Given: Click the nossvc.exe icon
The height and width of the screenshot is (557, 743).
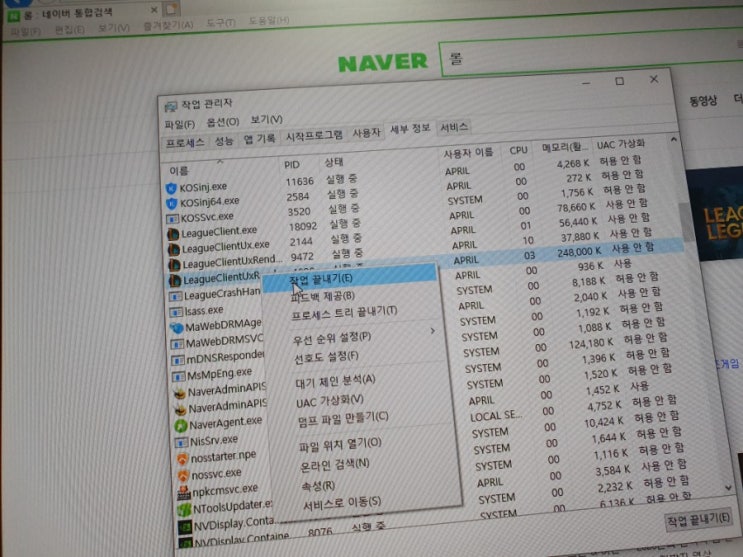Looking at the screenshot, I should [x=183, y=475].
